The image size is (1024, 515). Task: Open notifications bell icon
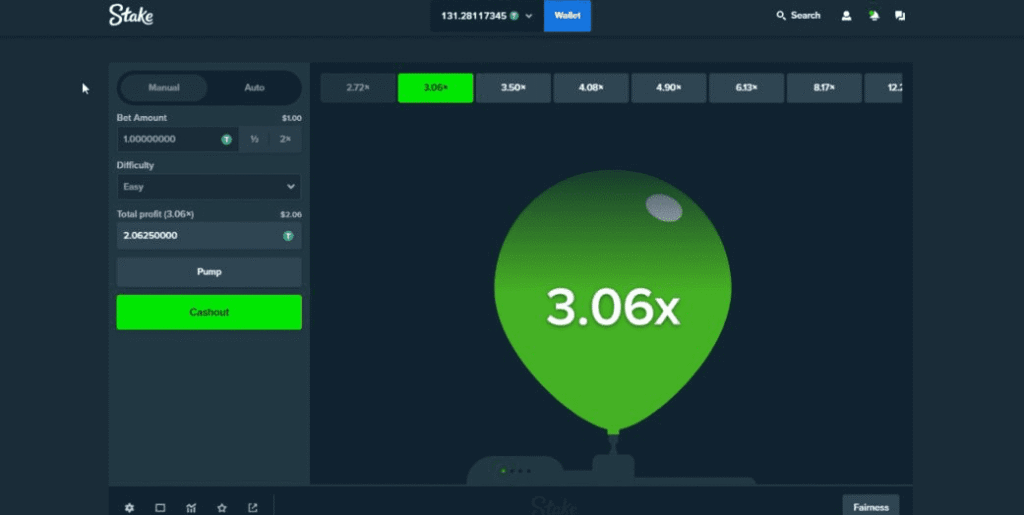coord(873,16)
